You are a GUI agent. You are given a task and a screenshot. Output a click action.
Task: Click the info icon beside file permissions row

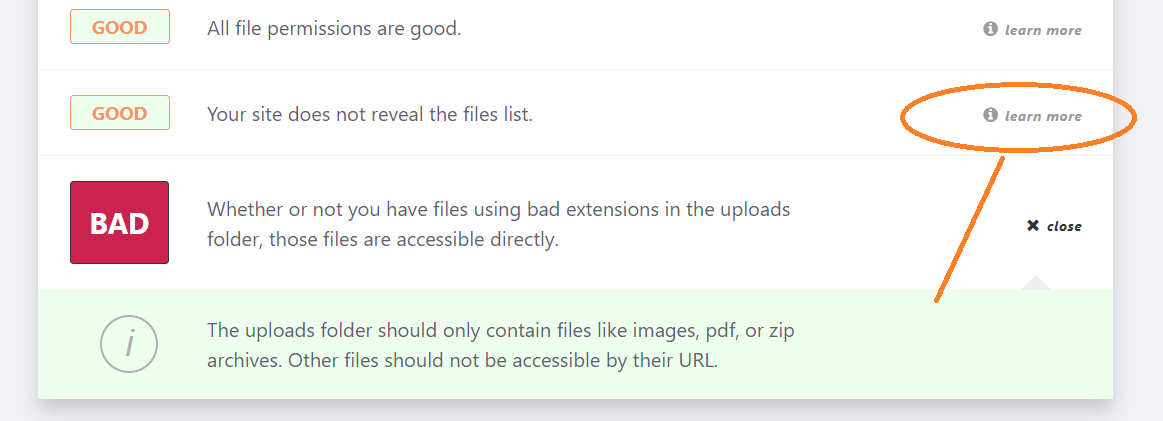tap(990, 29)
